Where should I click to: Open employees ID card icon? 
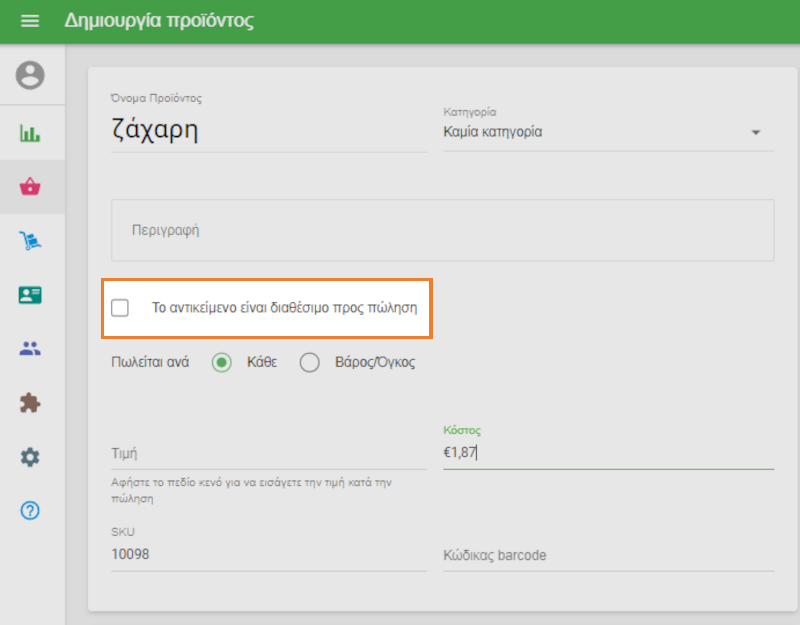(x=31, y=295)
